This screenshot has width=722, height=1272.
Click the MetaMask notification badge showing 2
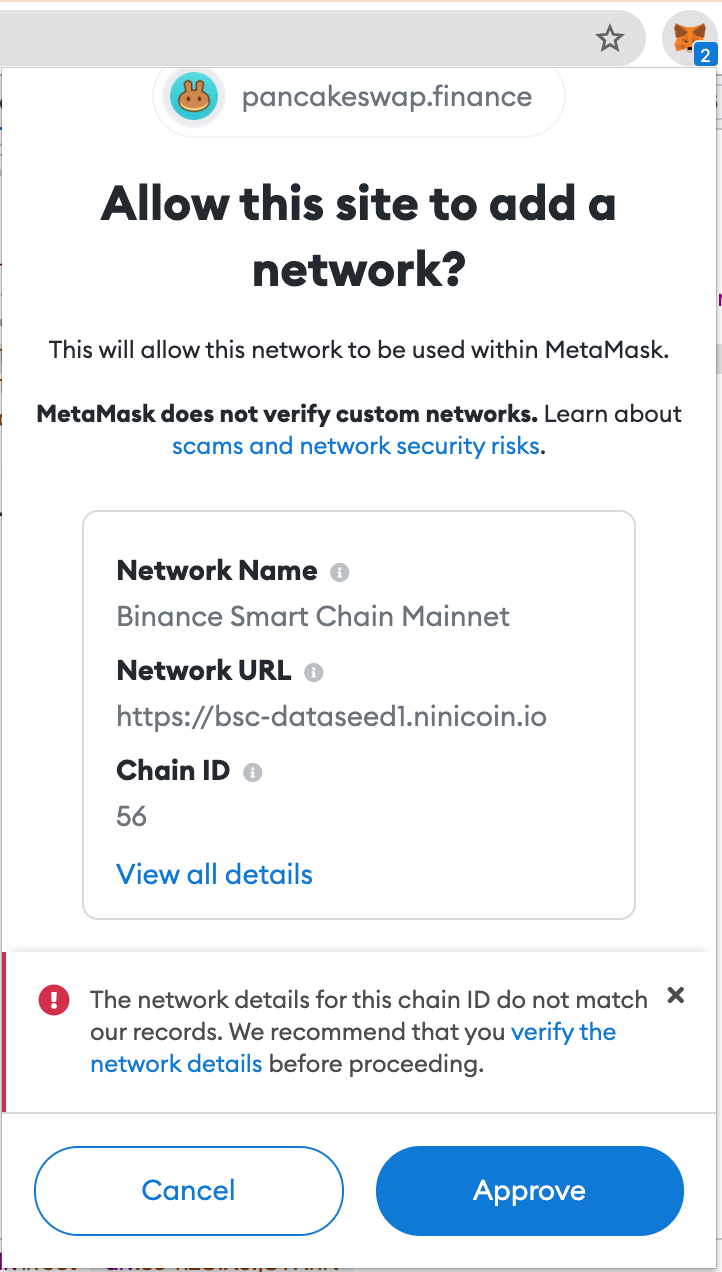click(x=705, y=56)
